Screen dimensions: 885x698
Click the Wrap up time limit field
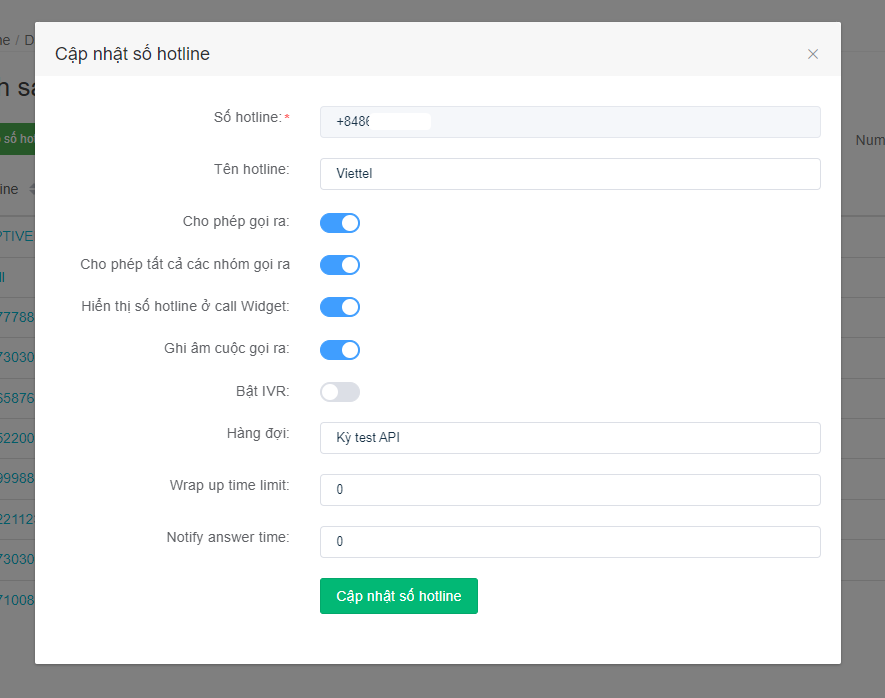pyautogui.click(x=570, y=490)
